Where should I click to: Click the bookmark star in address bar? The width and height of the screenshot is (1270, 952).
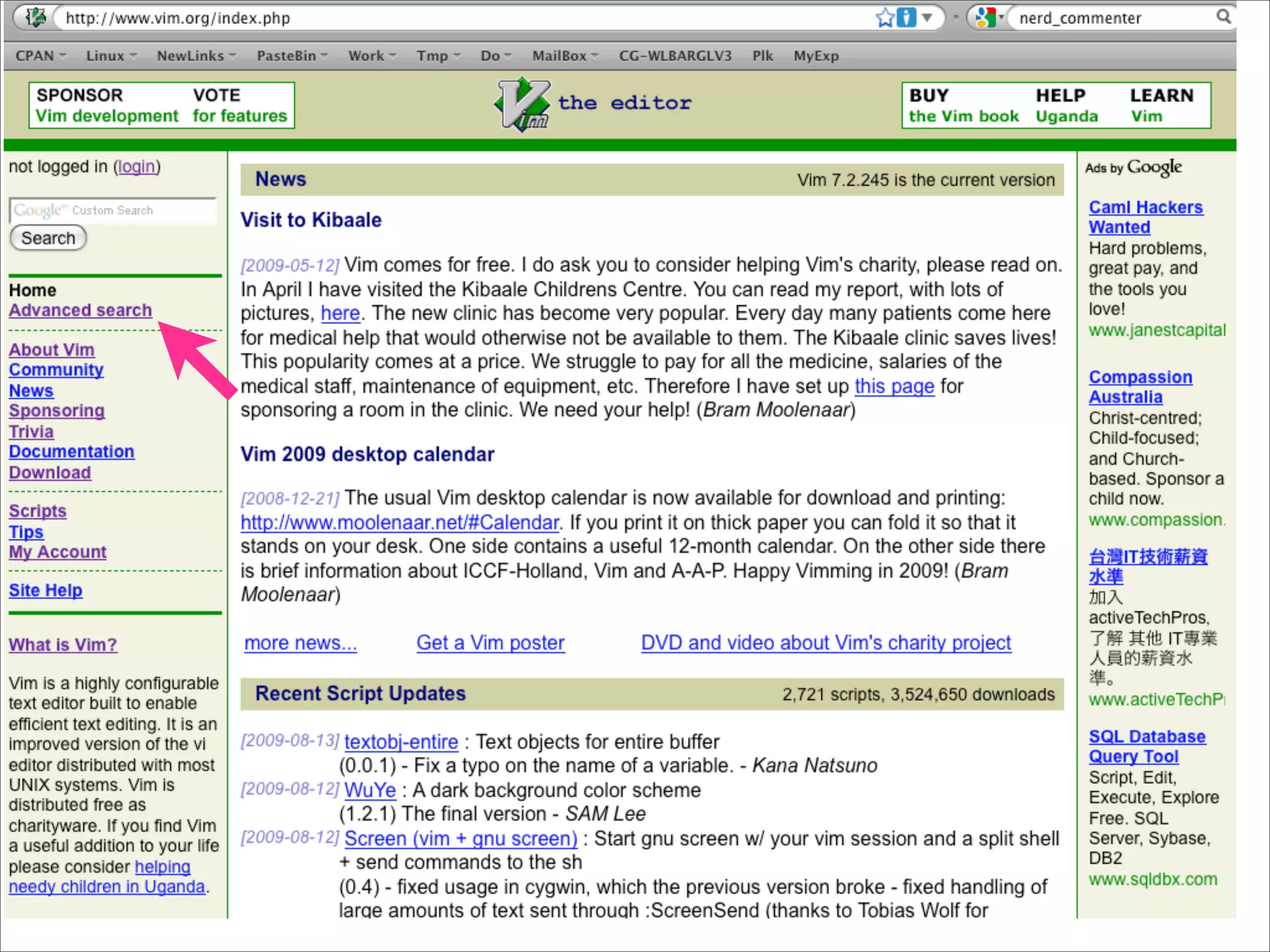tap(885, 17)
